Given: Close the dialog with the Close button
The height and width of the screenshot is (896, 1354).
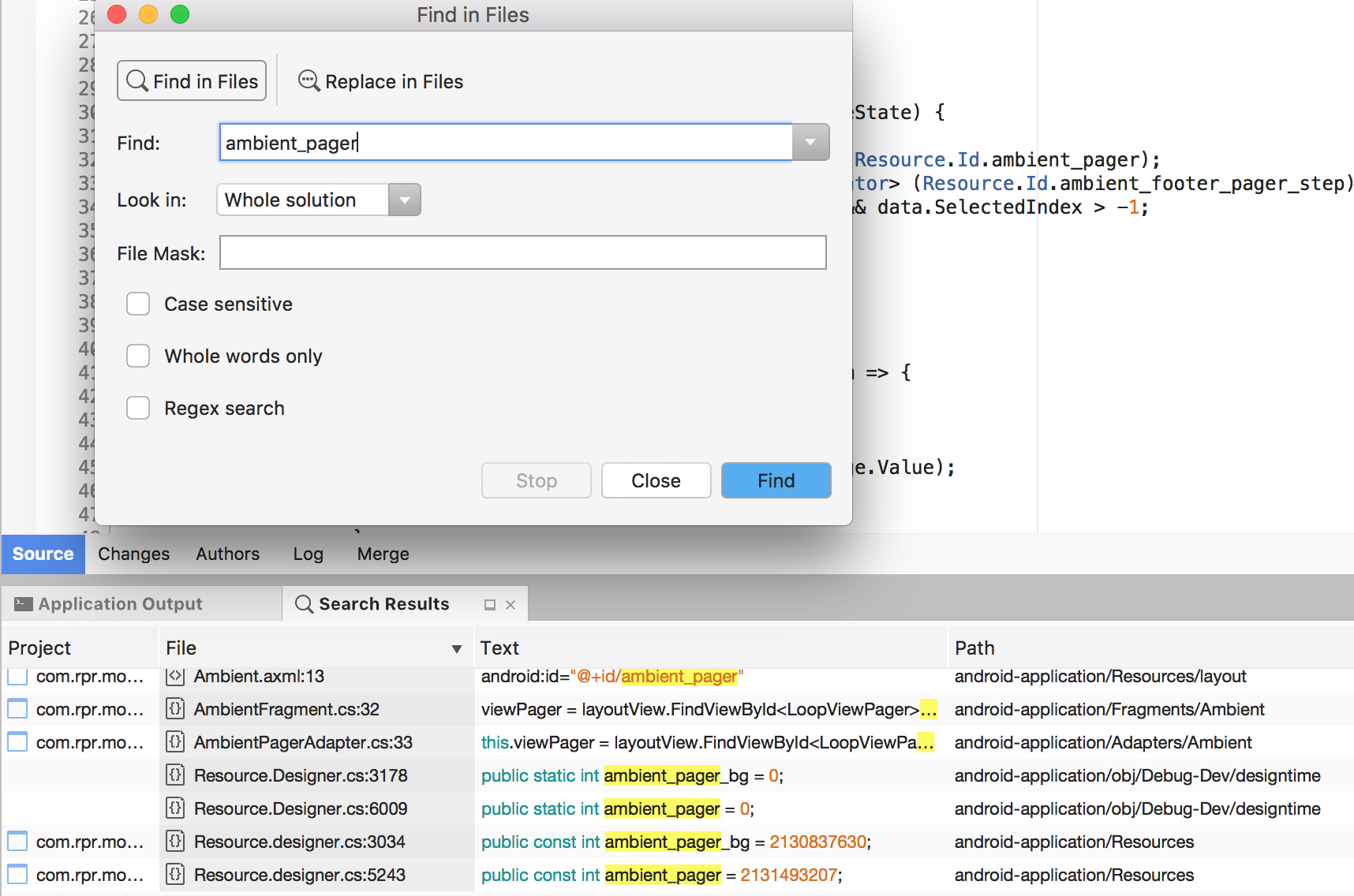Looking at the screenshot, I should click(656, 480).
